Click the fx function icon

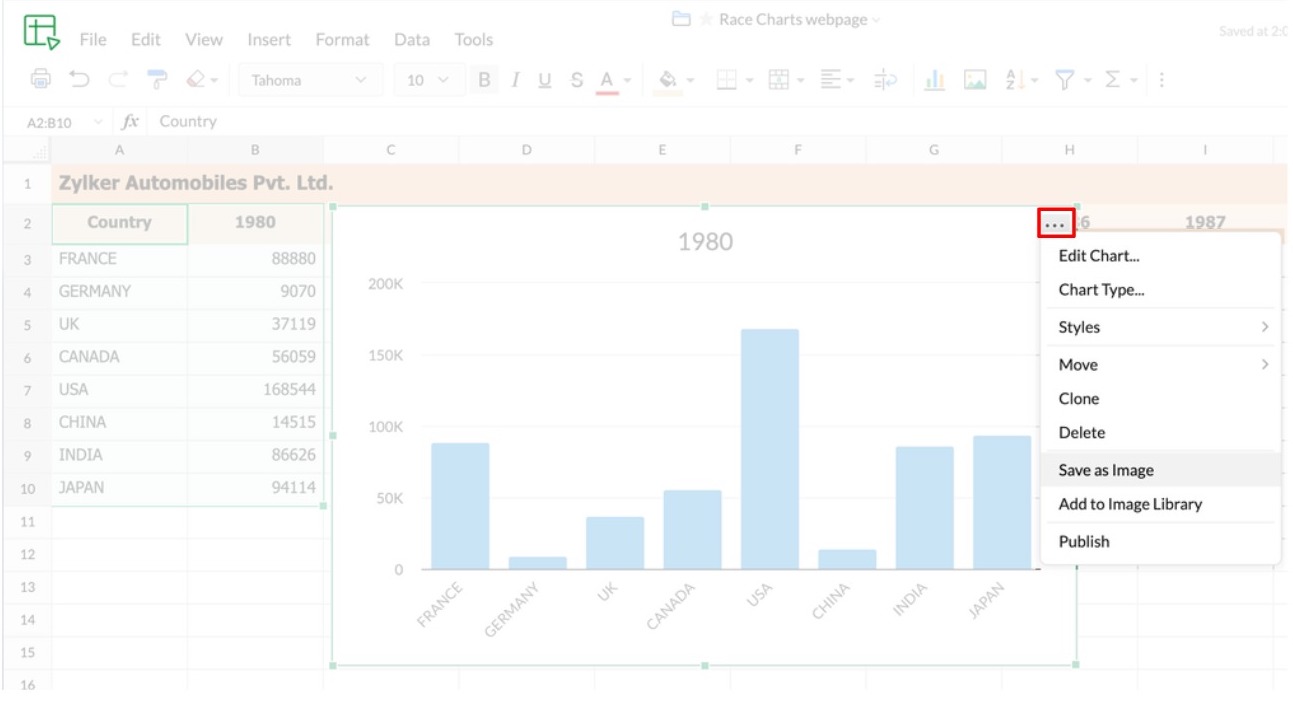click(130, 121)
